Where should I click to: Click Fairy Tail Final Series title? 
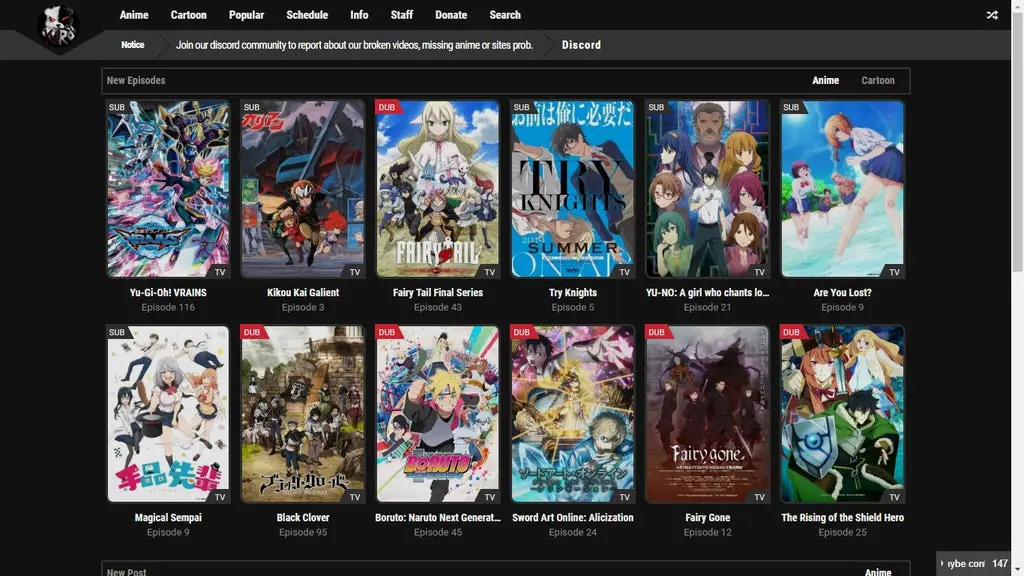[438, 293]
